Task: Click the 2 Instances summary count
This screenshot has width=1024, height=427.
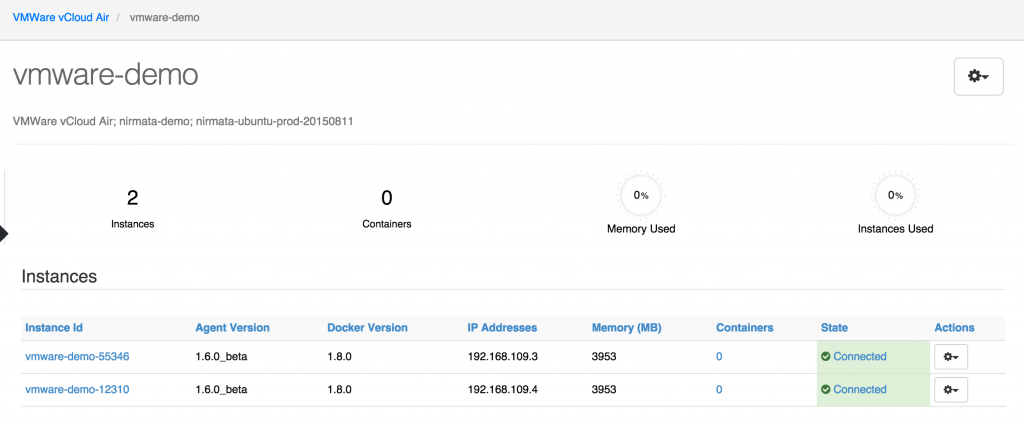Action: (133, 198)
